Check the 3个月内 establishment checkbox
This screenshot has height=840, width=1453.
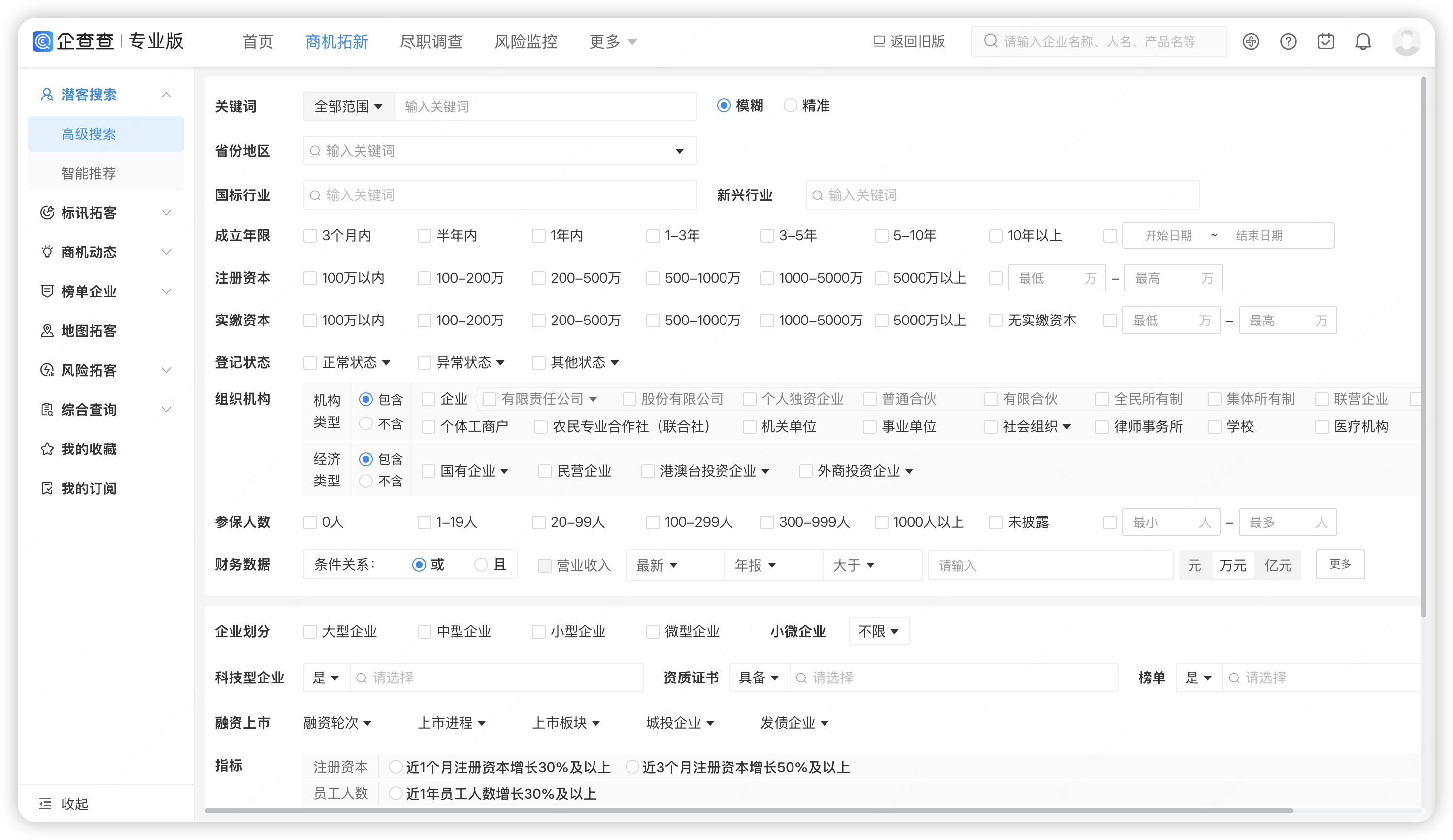pos(310,236)
